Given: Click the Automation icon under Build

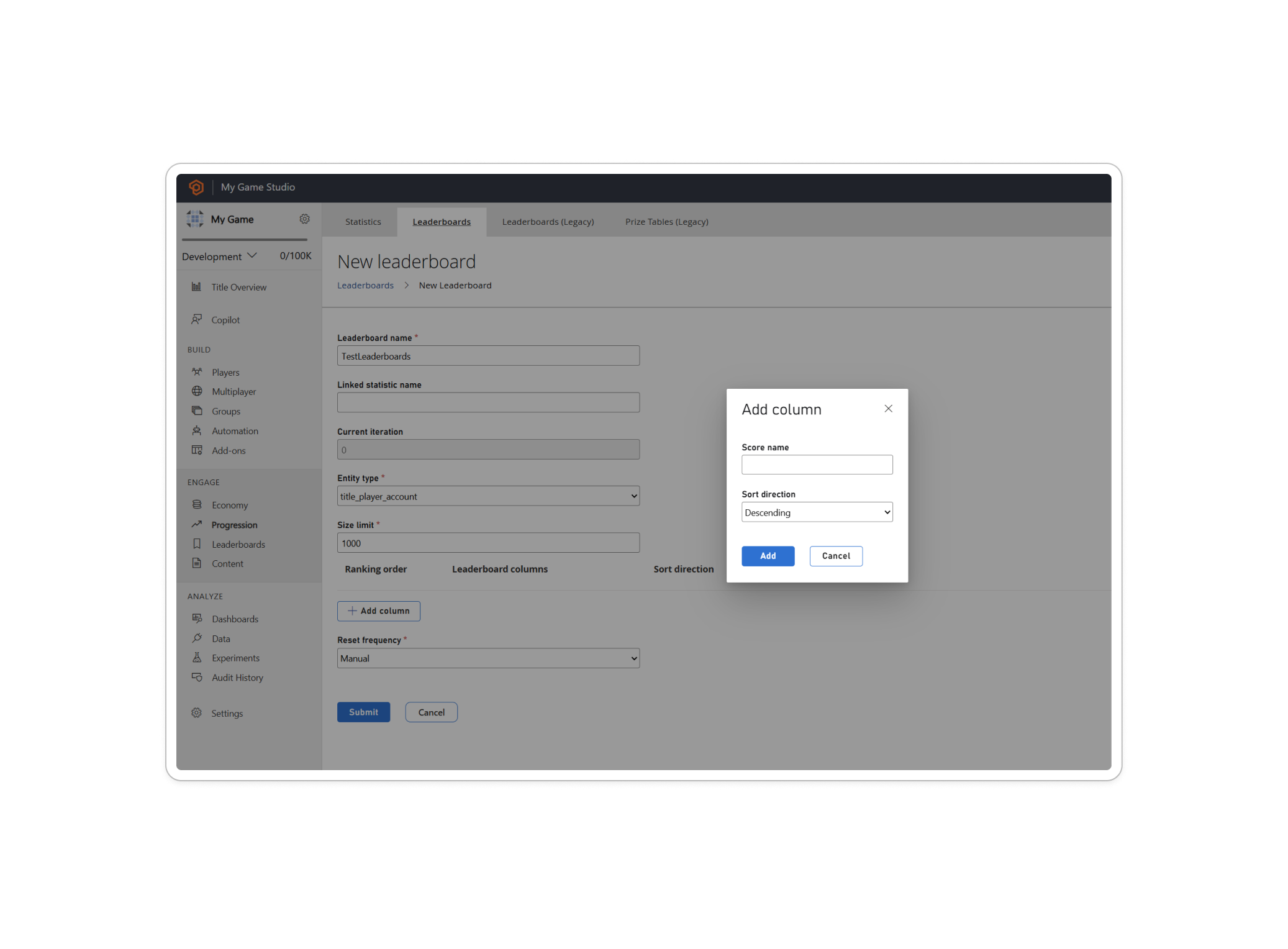Looking at the screenshot, I should coord(197,430).
